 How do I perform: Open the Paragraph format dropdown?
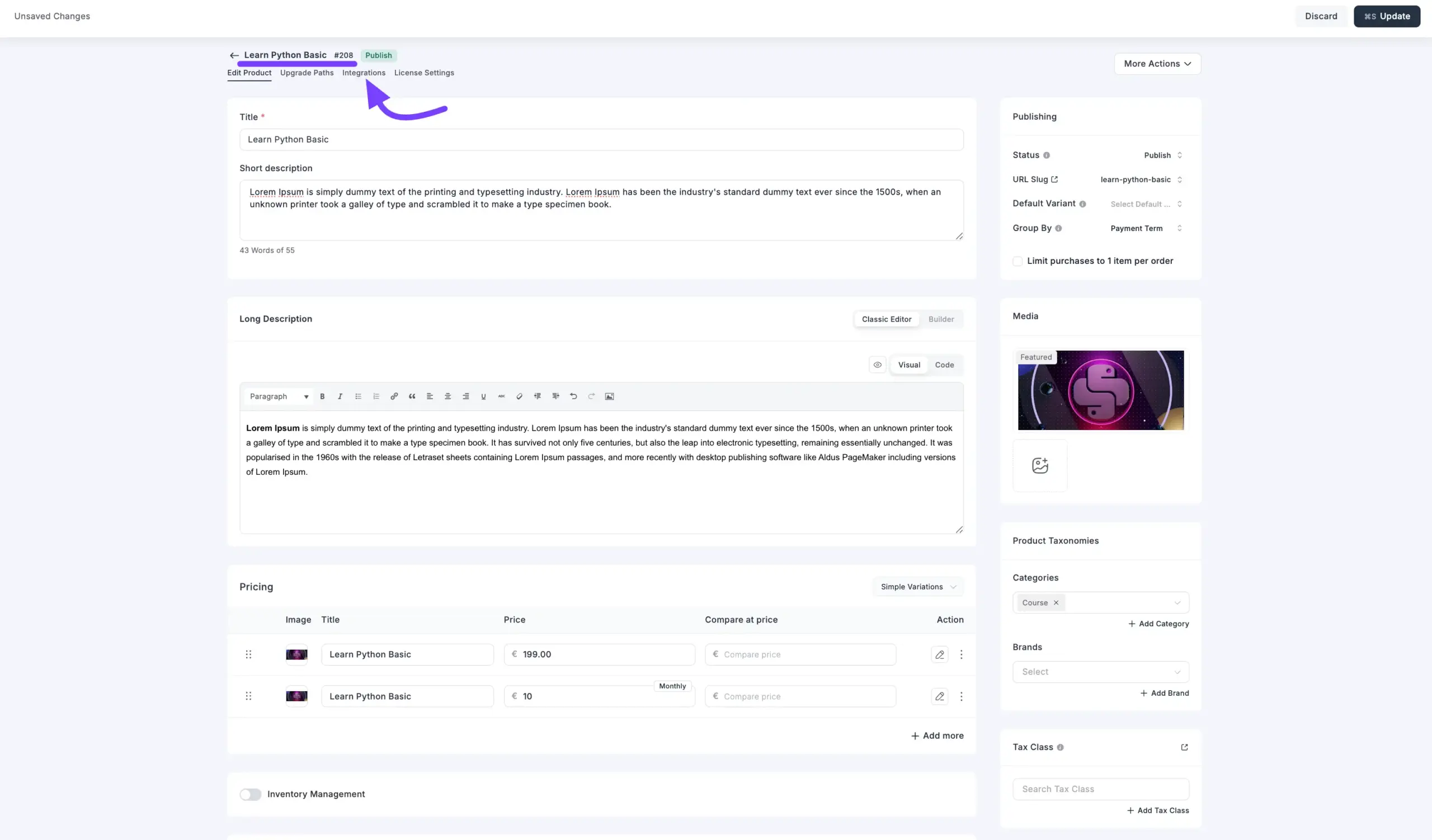click(x=279, y=397)
